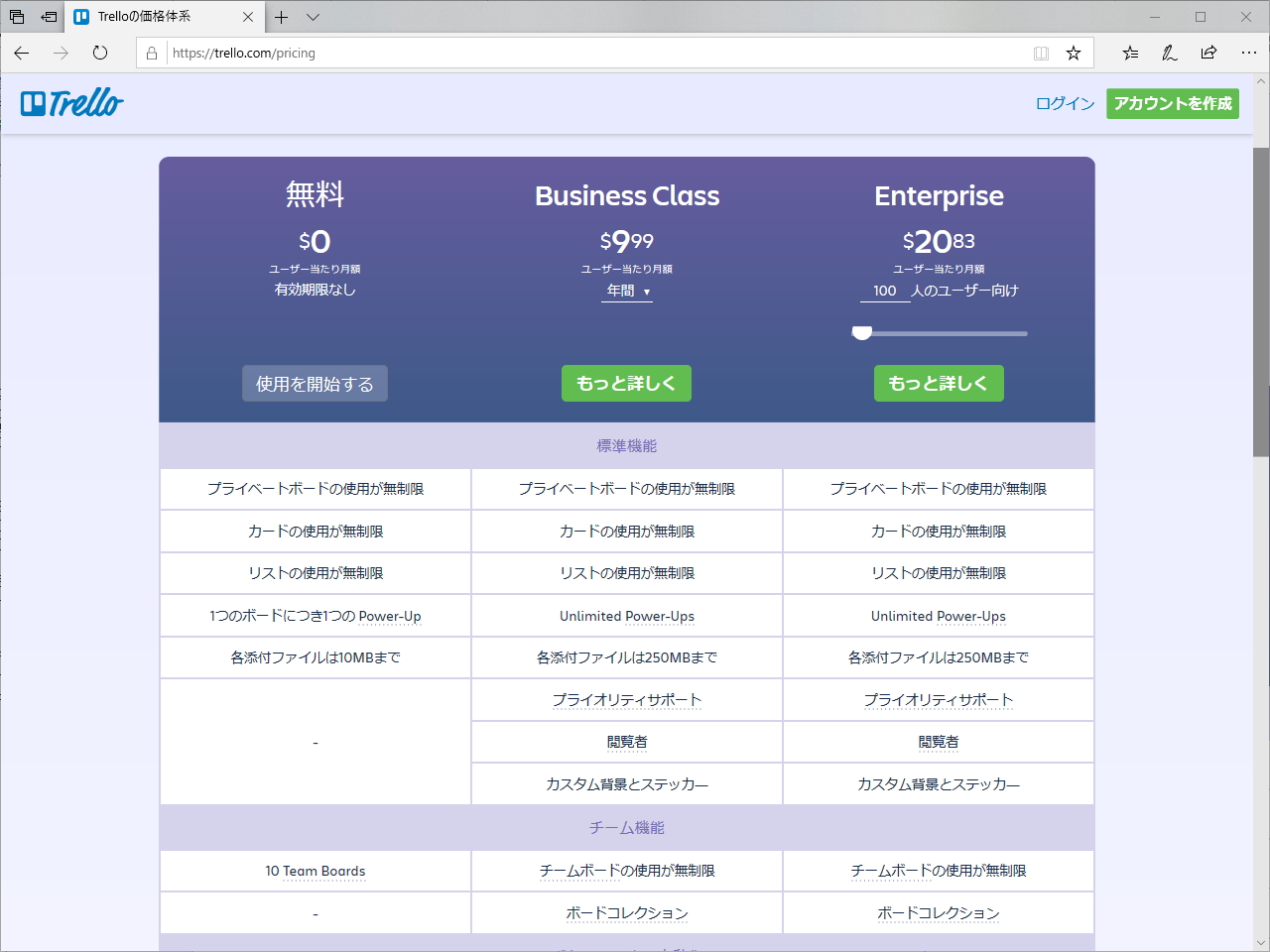Click the security lock icon in address bar
The width and height of the screenshot is (1270, 952).
pos(153,53)
